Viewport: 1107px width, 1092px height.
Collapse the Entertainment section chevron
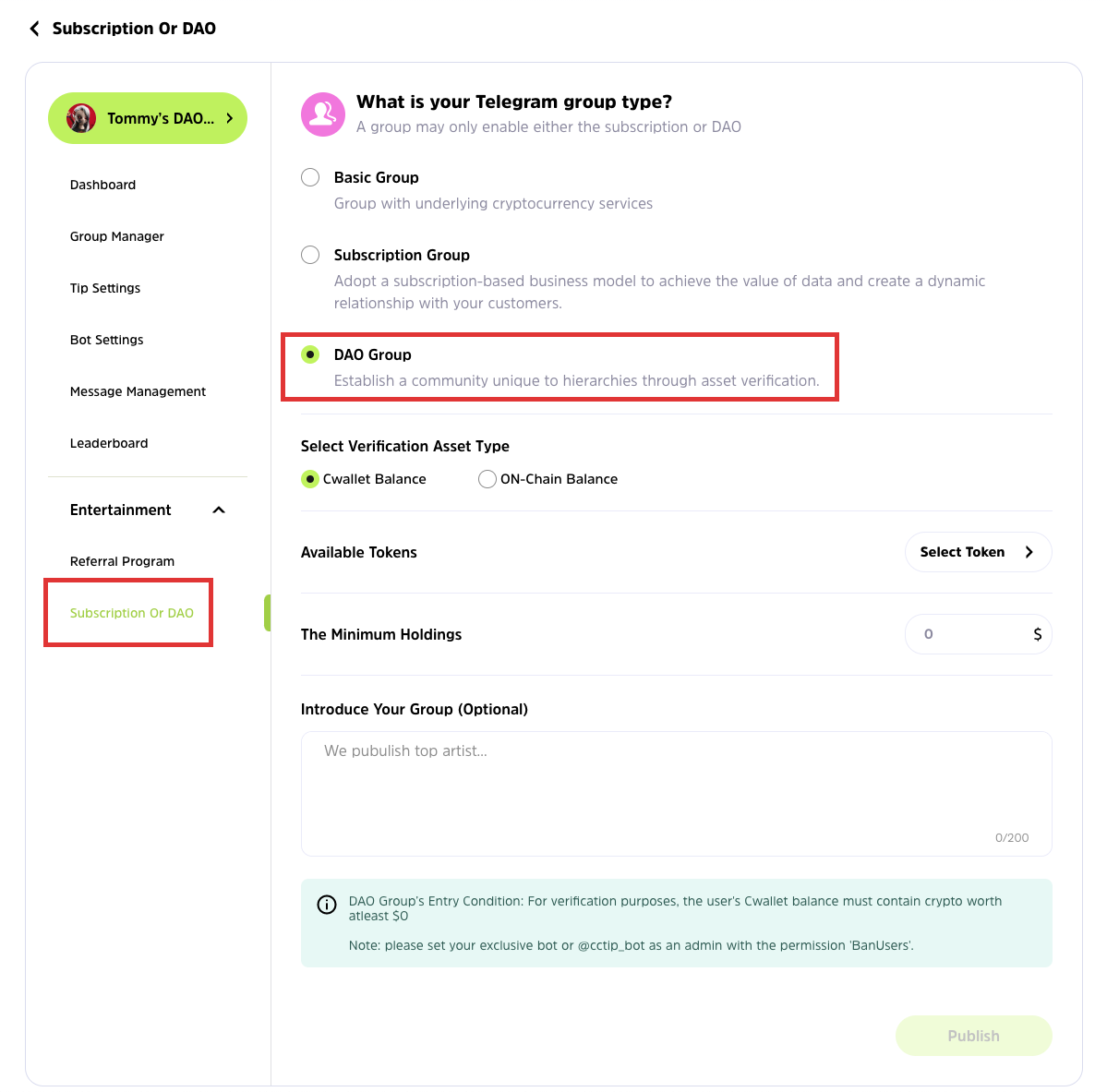(219, 510)
